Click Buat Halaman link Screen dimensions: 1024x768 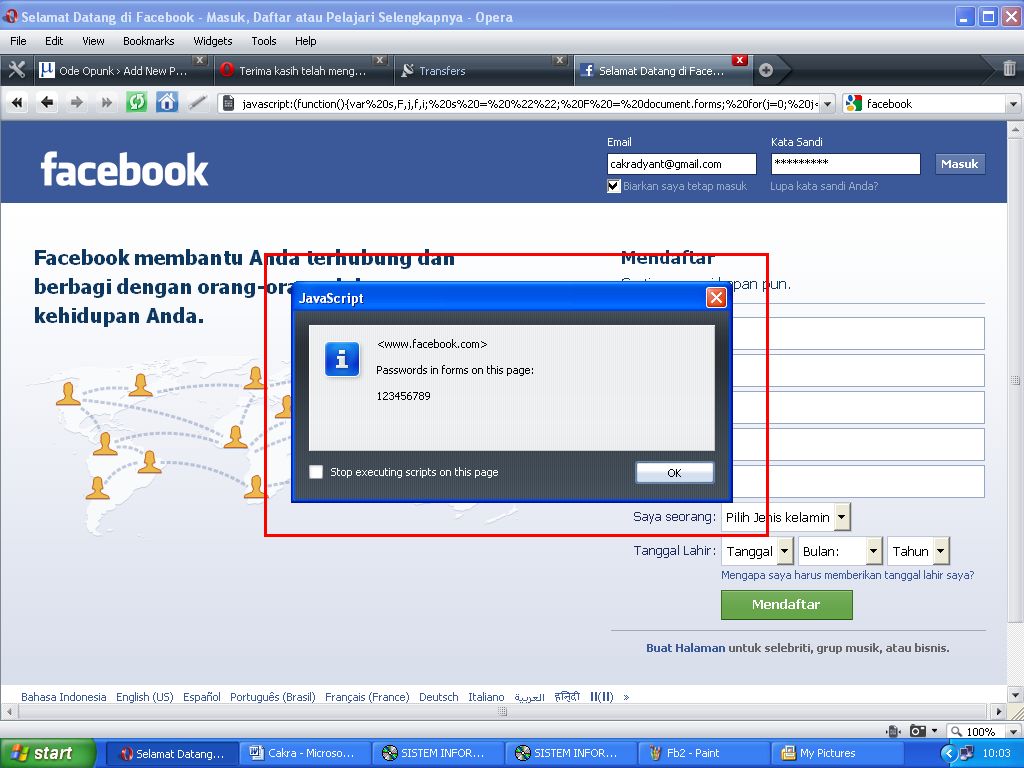coord(686,648)
